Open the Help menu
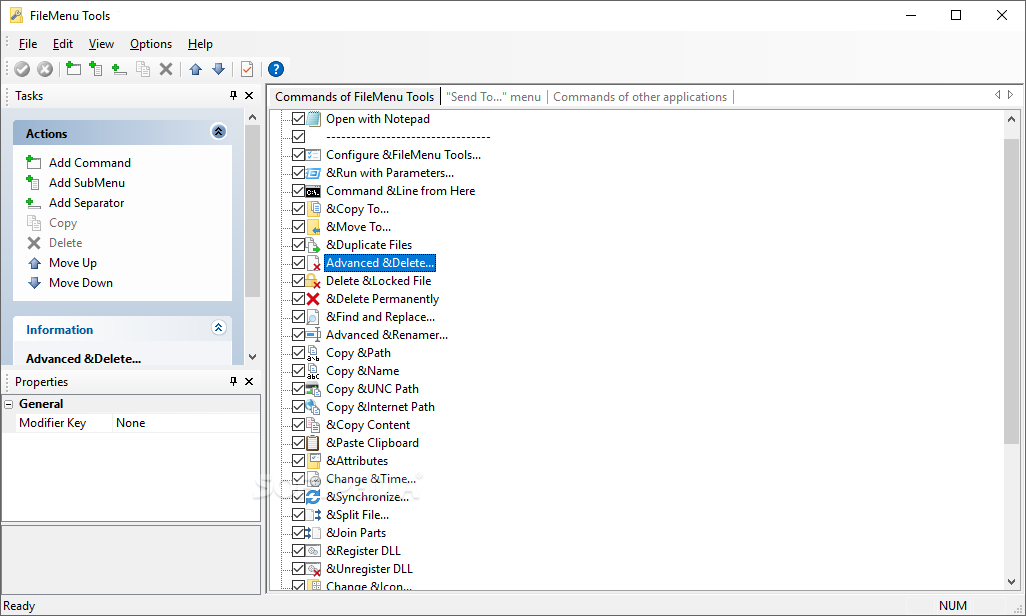 [x=200, y=44]
